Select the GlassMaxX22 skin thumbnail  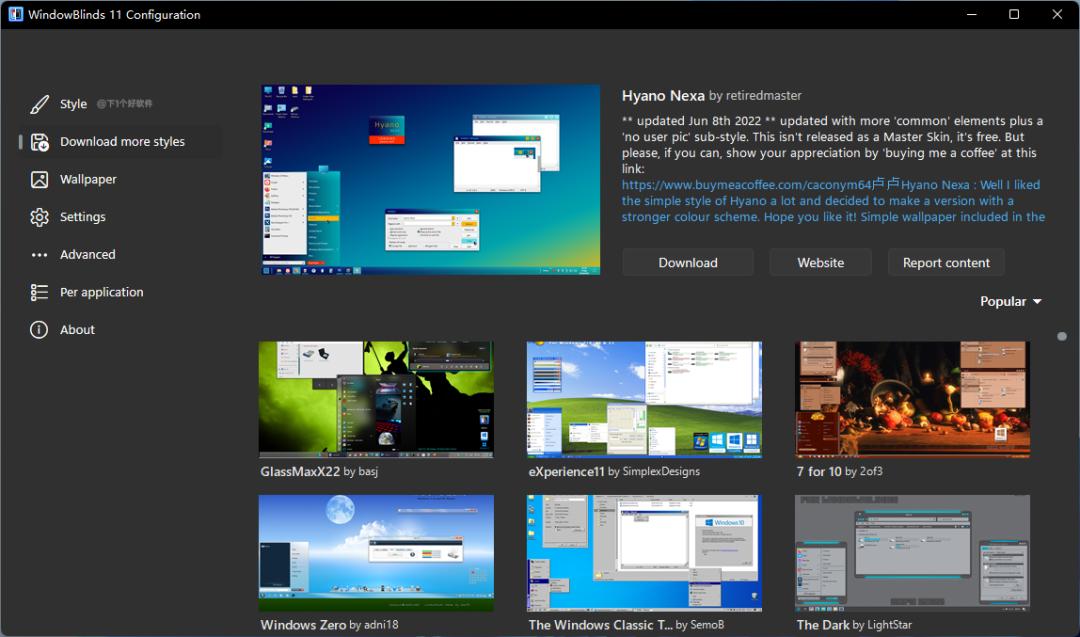[375, 399]
